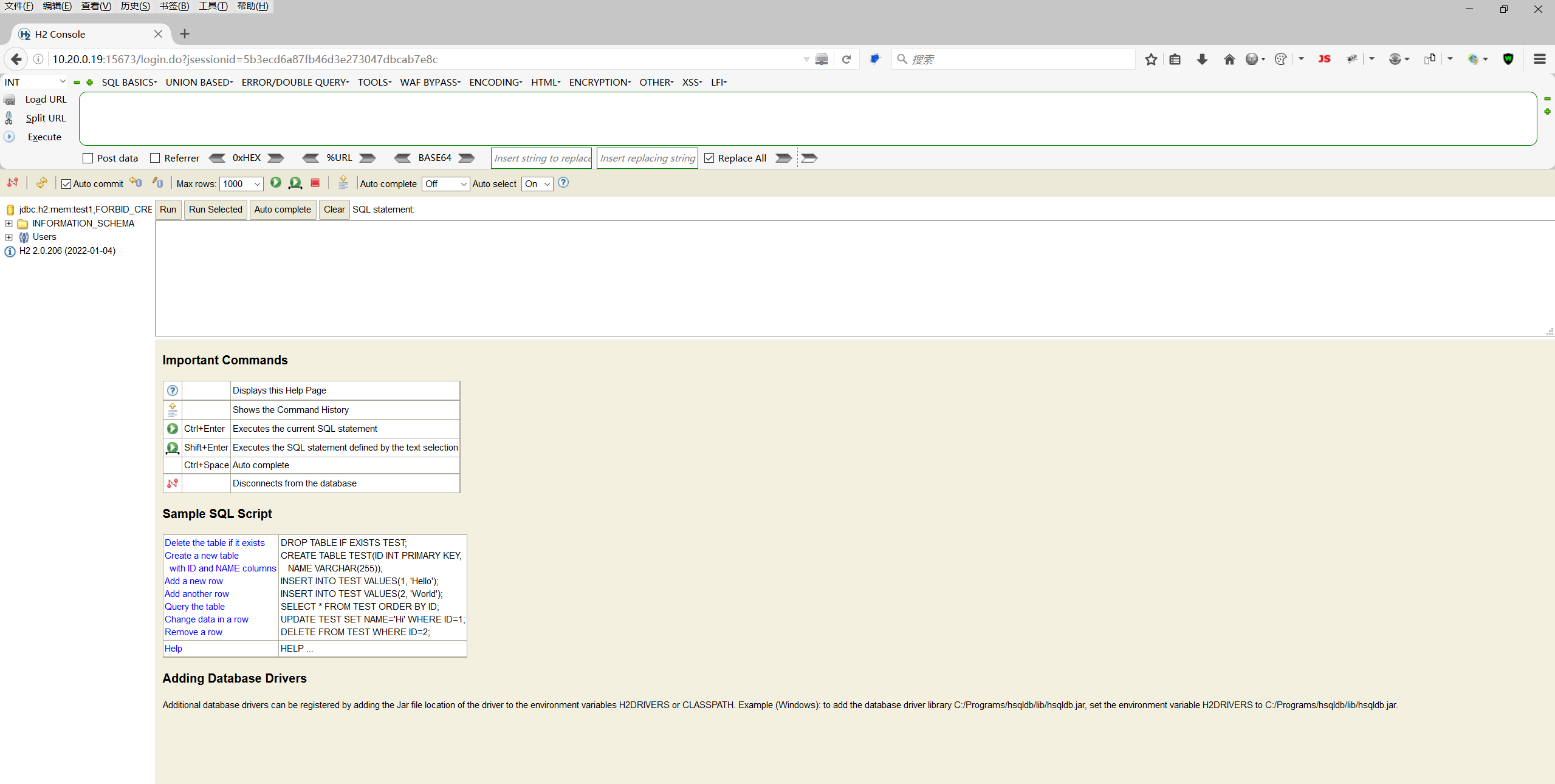
Task: Toggle the Auto commit checkbox
Action: [x=66, y=184]
